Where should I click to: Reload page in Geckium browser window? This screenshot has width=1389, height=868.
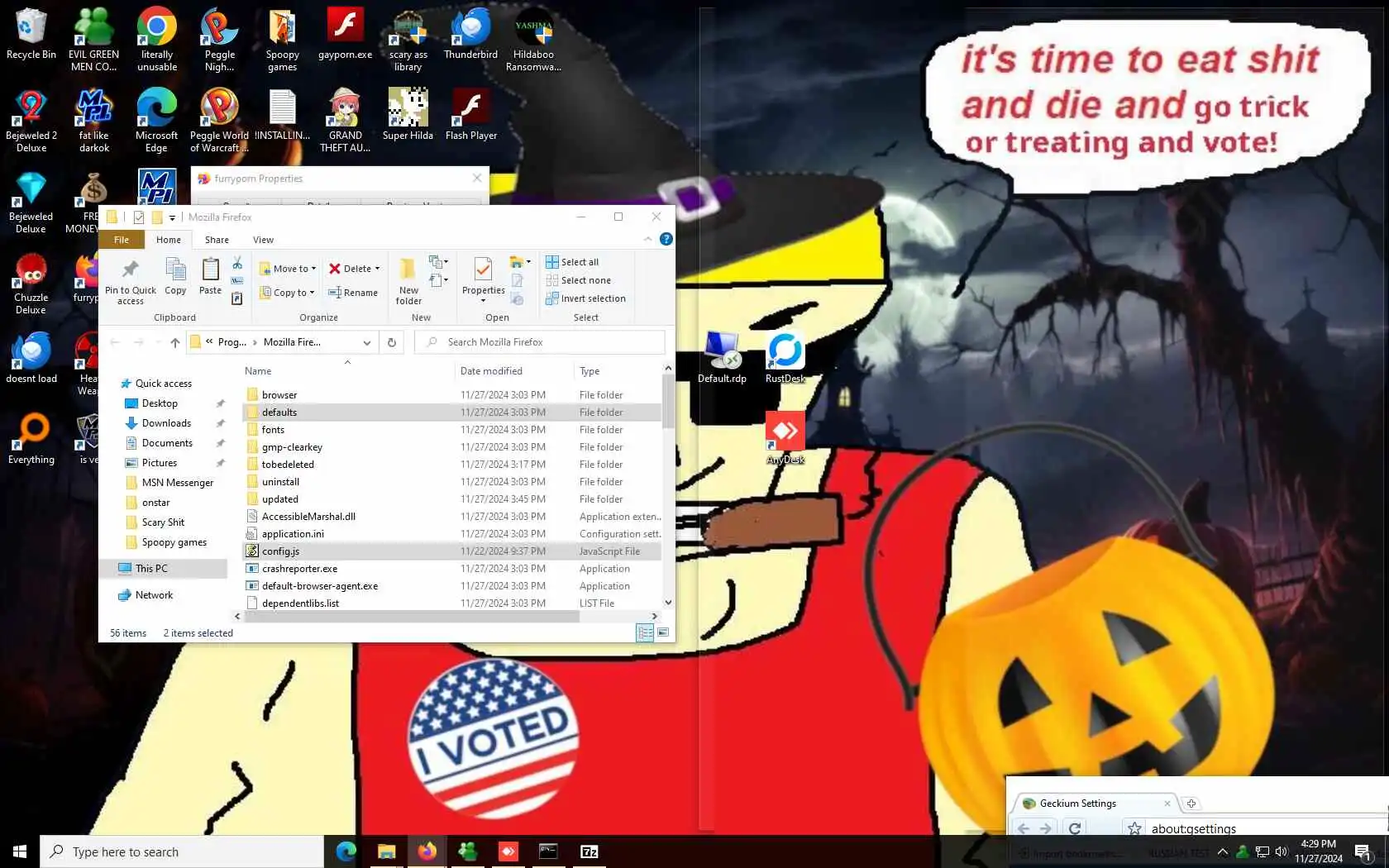click(x=1075, y=827)
